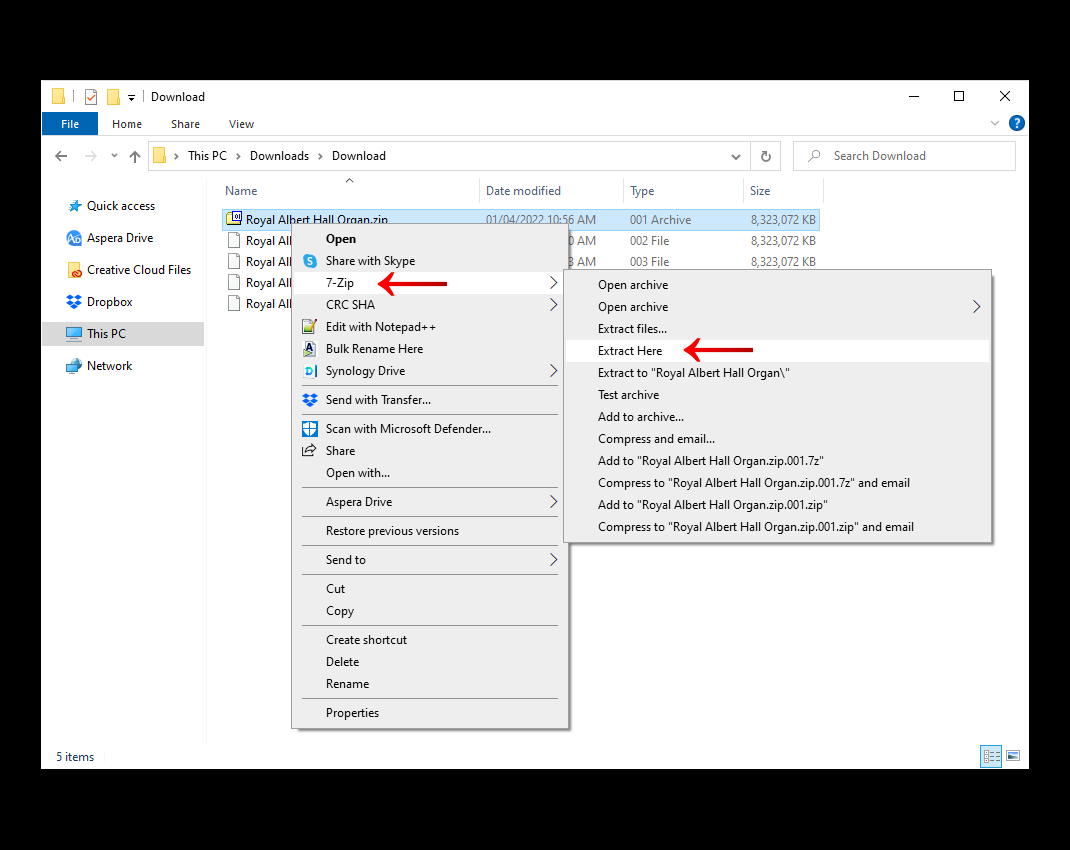Sort by the Date modified column header
Viewport: 1070px width, 850px height.
point(551,191)
